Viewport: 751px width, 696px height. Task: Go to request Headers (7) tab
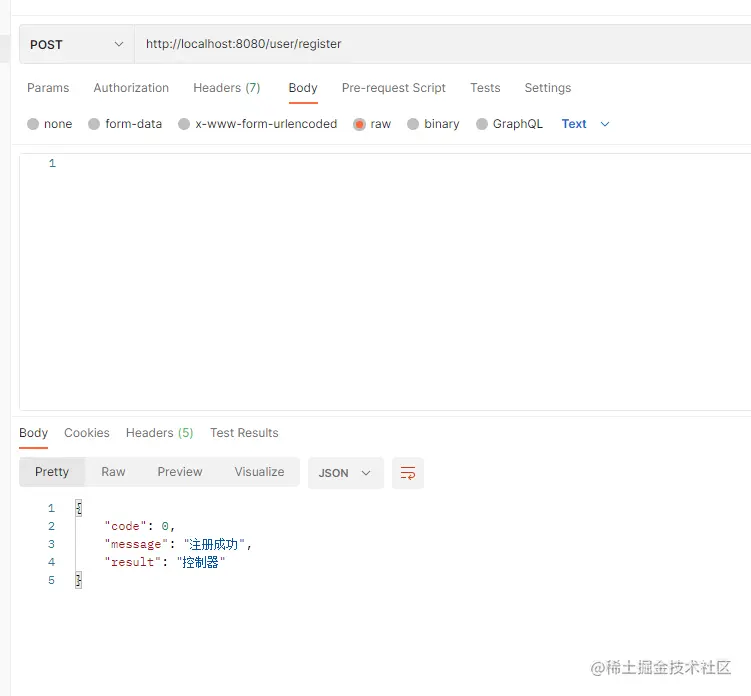pos(226,88)
